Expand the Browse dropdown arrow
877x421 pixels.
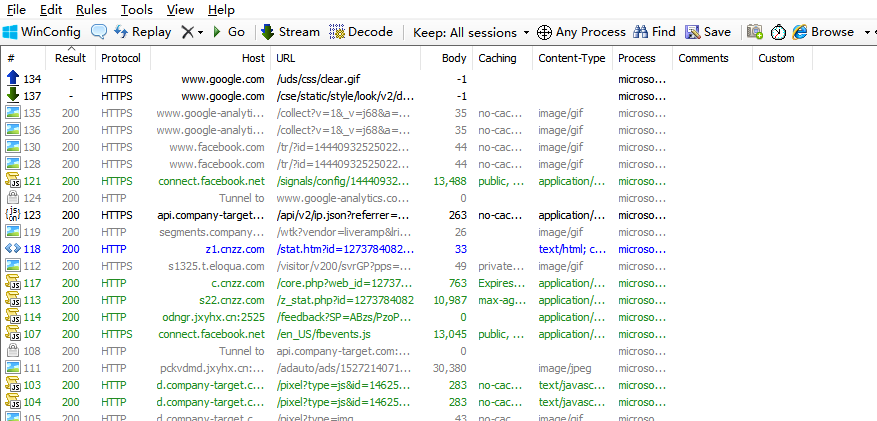(867, 32)
